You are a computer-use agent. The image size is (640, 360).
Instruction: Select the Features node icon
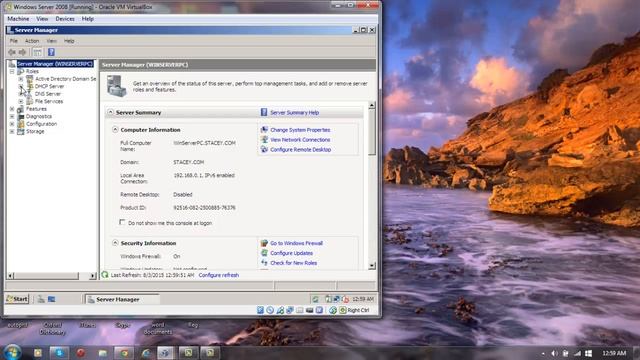click(x=21, y=109)
